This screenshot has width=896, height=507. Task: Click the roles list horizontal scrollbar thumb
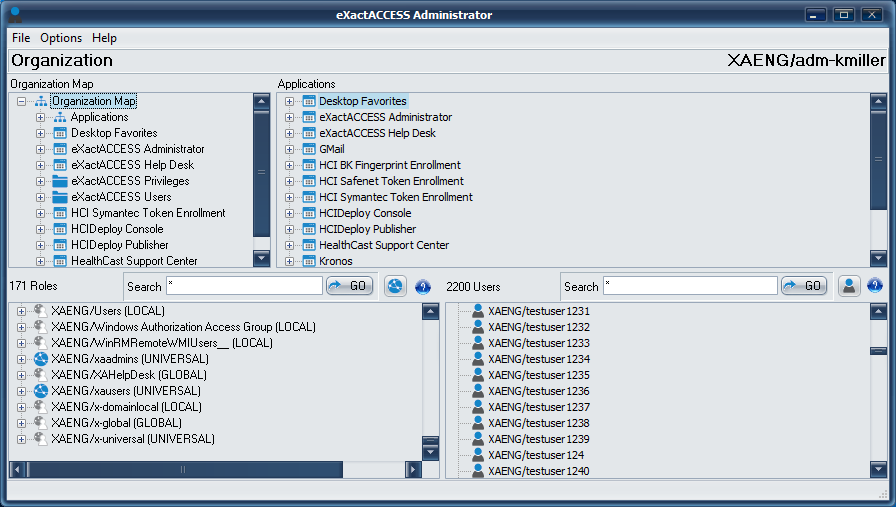(184, 470)
